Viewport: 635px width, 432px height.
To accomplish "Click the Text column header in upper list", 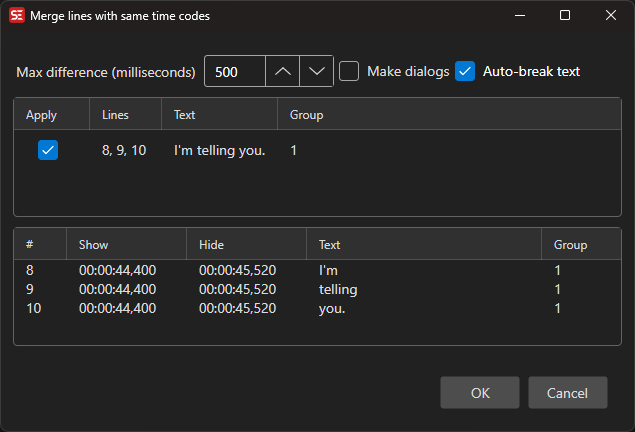I will (219, 115).
